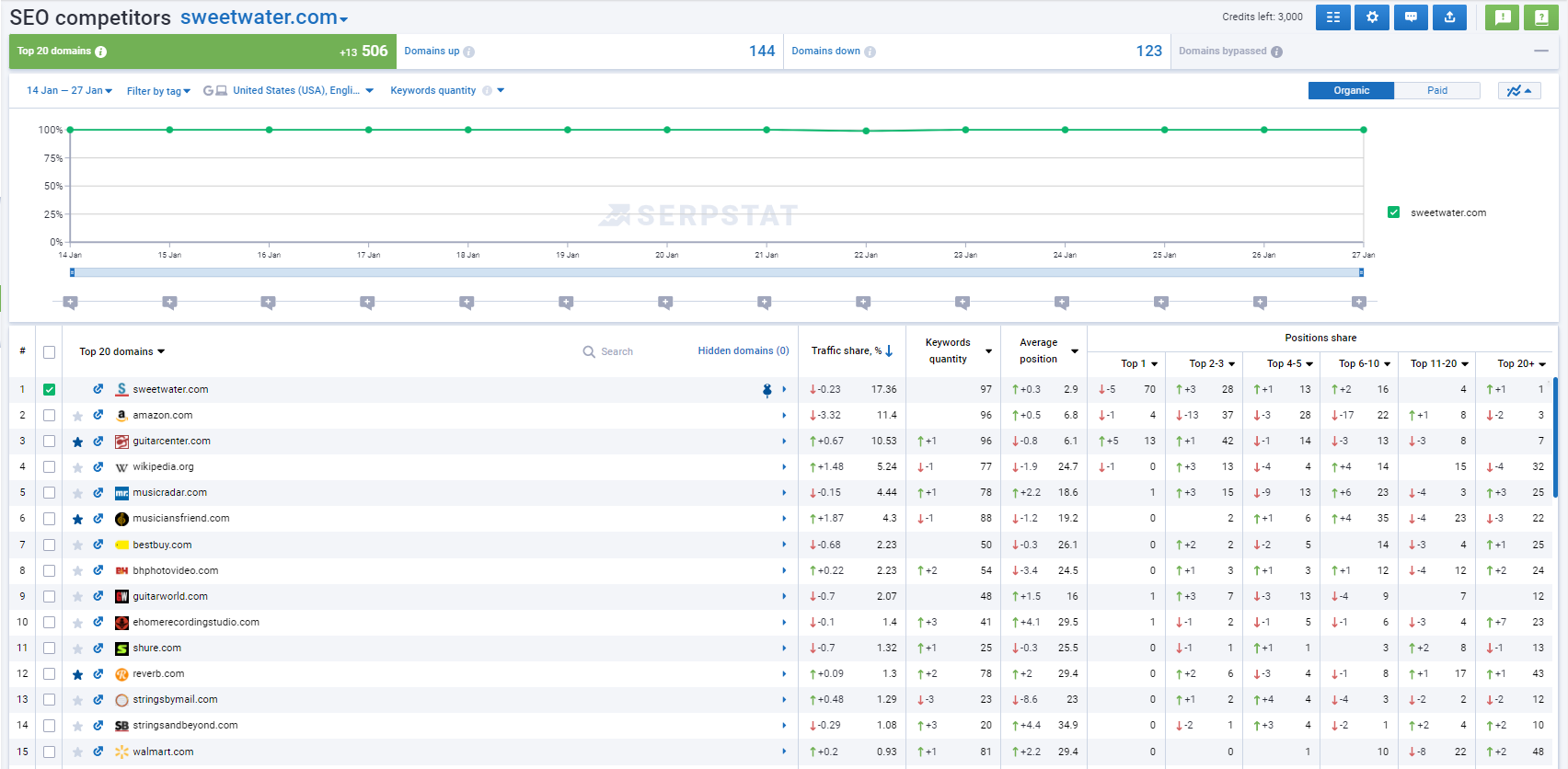
Task: Click the 22 Jan data point on chart
Action: point(866,131)
